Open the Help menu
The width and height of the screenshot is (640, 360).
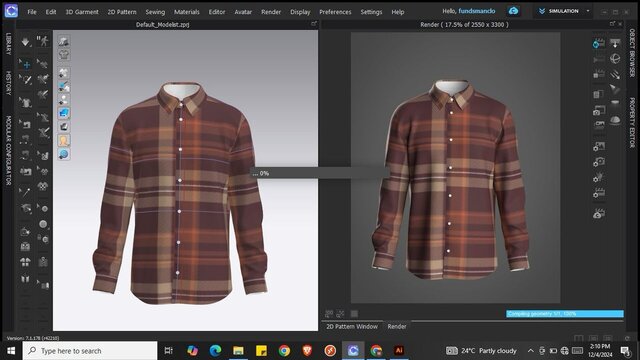point(398,12)
